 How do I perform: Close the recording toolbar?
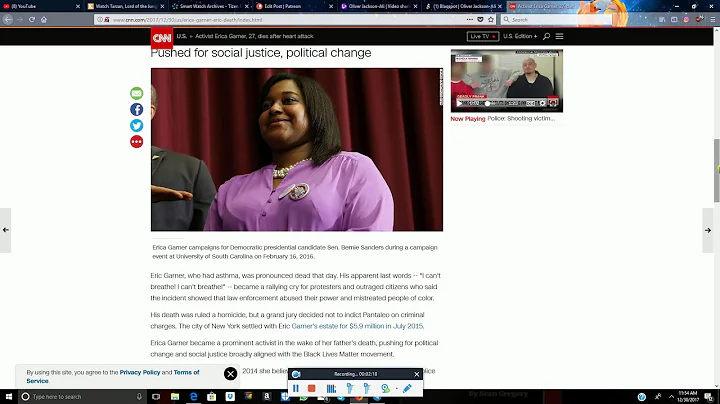pyautogui.click(x=416, y=374)
